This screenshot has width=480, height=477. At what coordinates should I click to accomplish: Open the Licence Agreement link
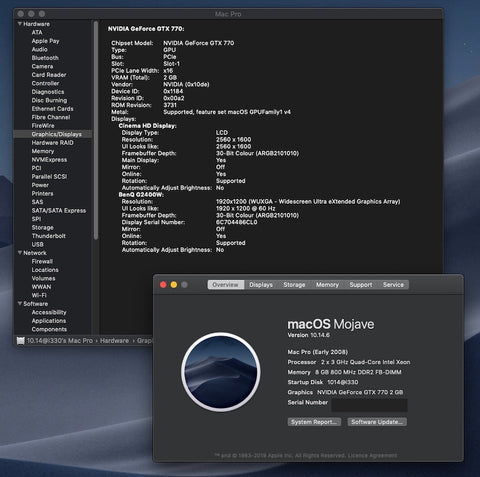pyautogui.click(x=372, y=455)
